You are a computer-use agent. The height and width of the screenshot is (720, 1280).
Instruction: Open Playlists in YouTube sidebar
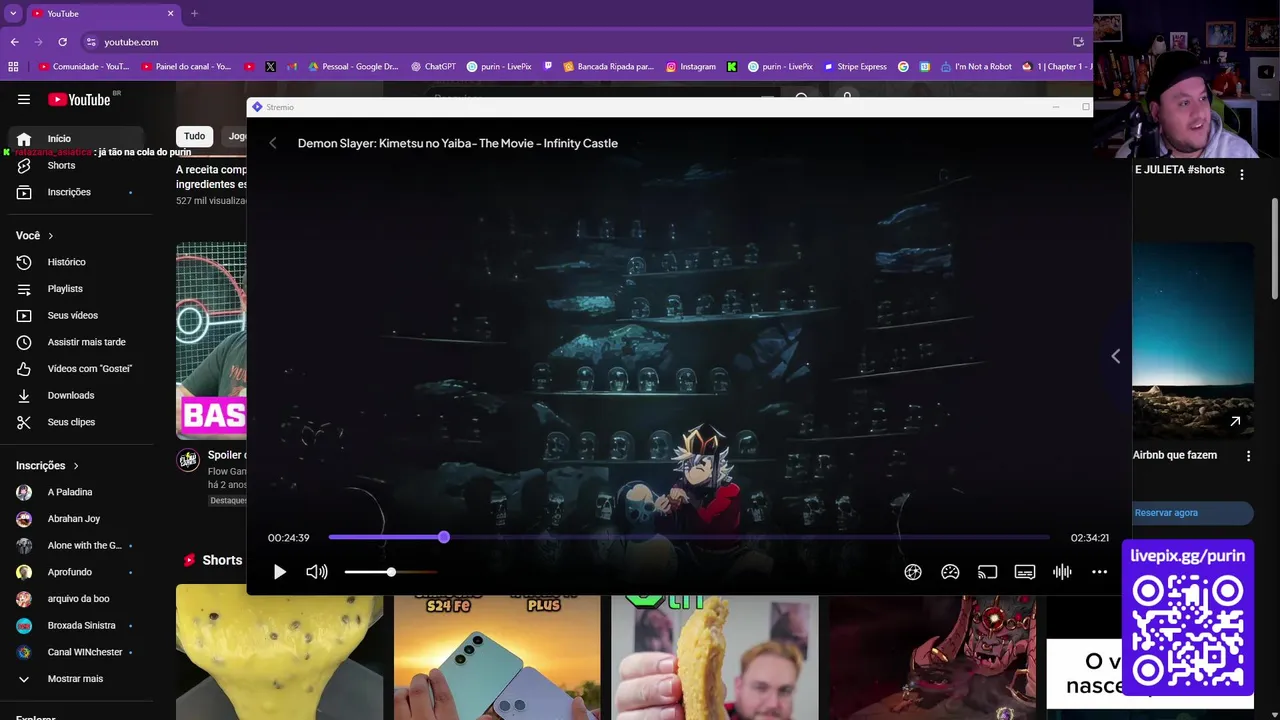(75, 289)
